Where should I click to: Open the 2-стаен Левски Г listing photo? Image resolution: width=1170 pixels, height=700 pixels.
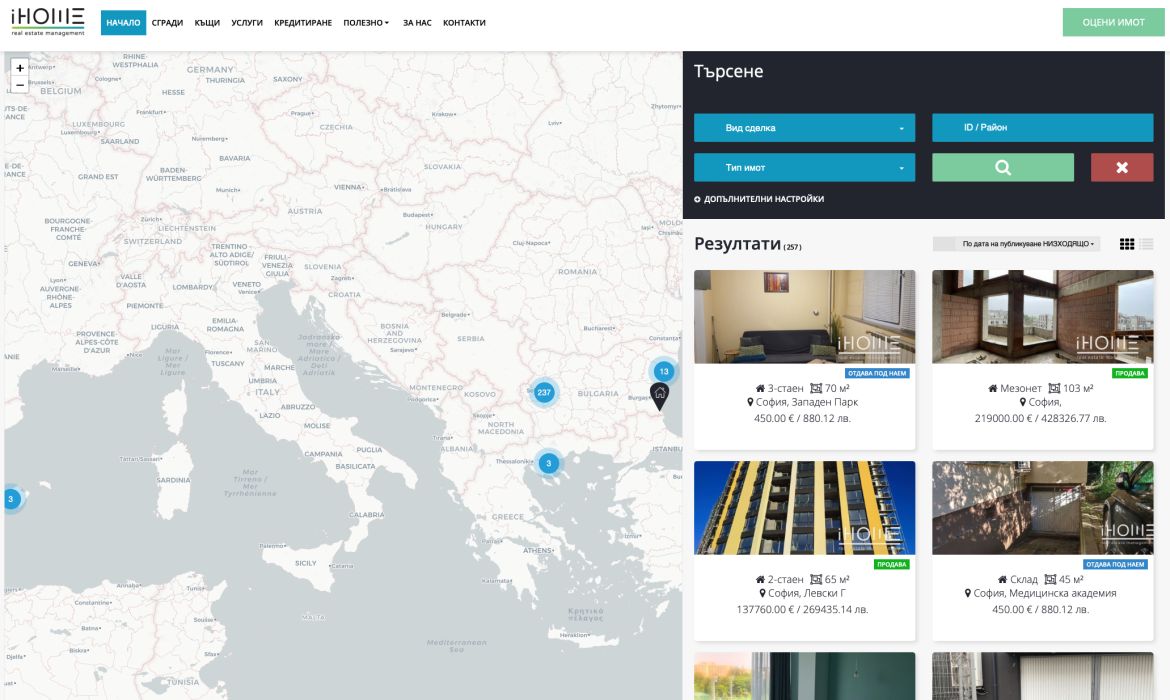pos(804,508)
